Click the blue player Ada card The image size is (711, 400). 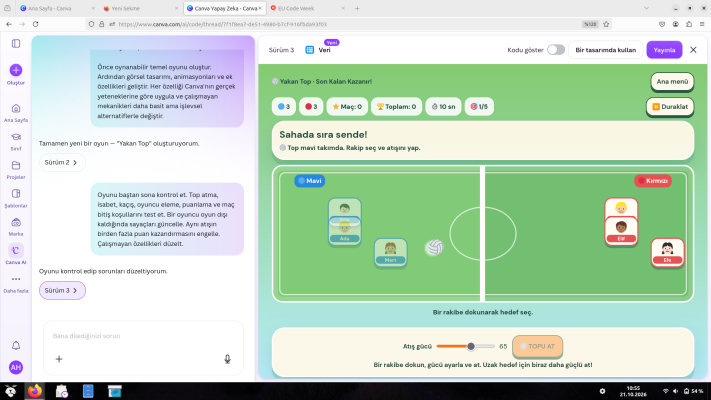345,232
